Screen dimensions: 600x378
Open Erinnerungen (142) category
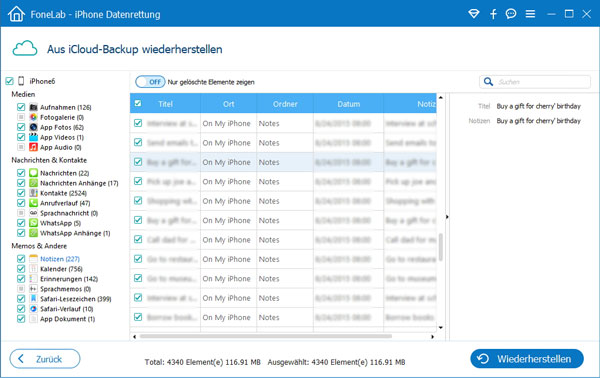tap(69, 279)
